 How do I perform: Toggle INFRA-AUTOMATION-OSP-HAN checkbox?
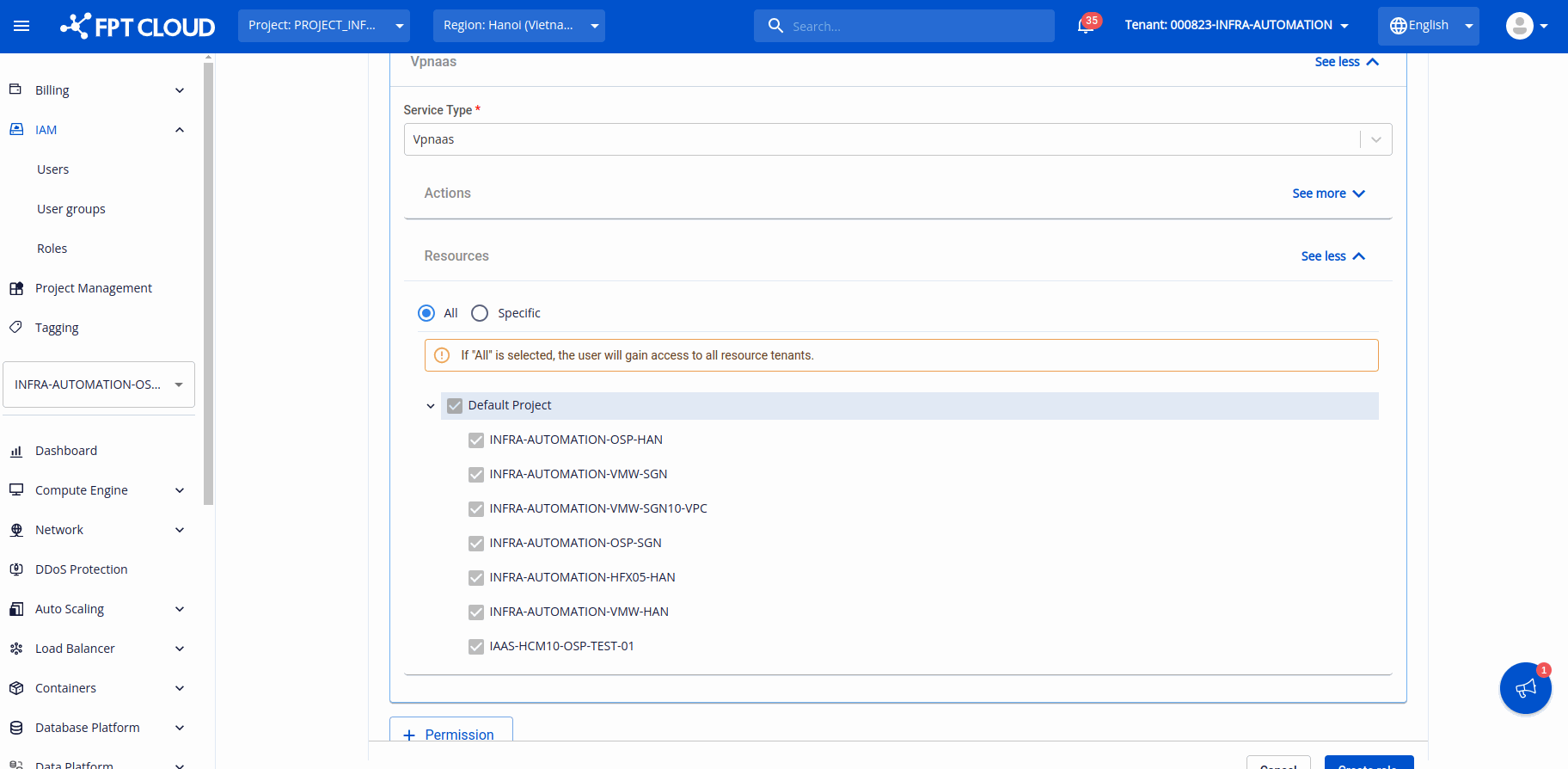476,440
